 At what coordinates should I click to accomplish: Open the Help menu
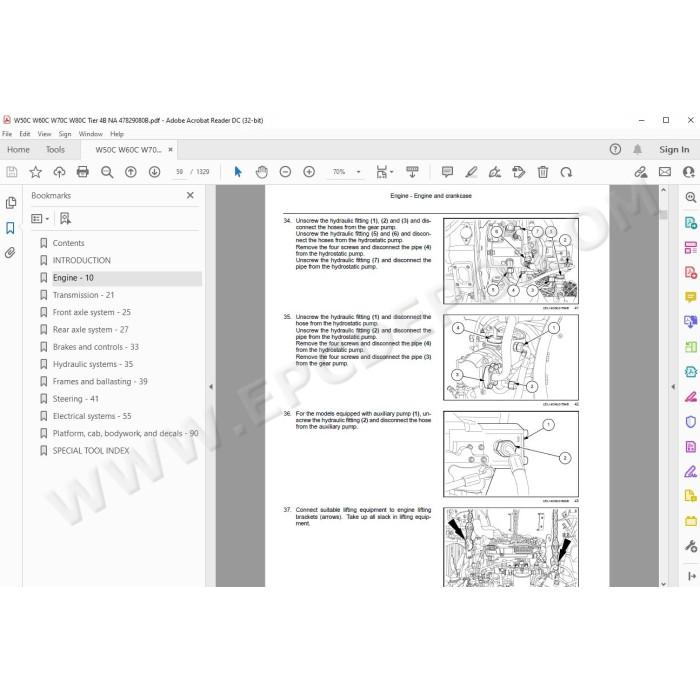(x=117, y=134)
